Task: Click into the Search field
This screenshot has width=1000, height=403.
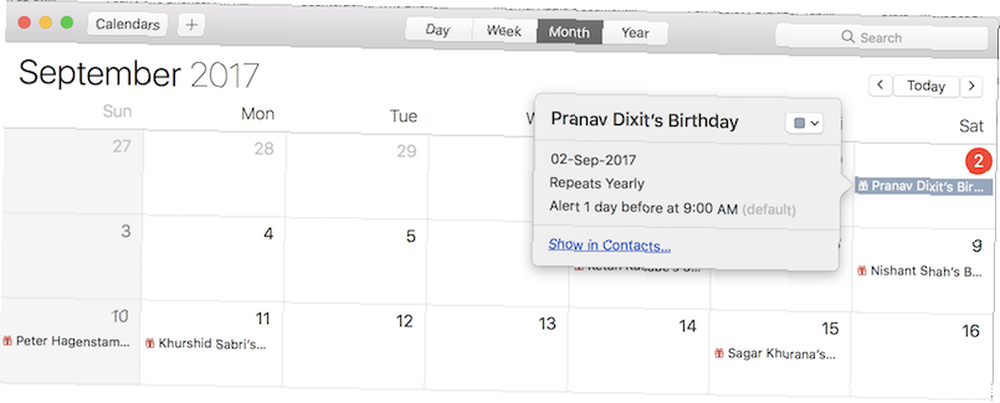Action: click(881, 37)
